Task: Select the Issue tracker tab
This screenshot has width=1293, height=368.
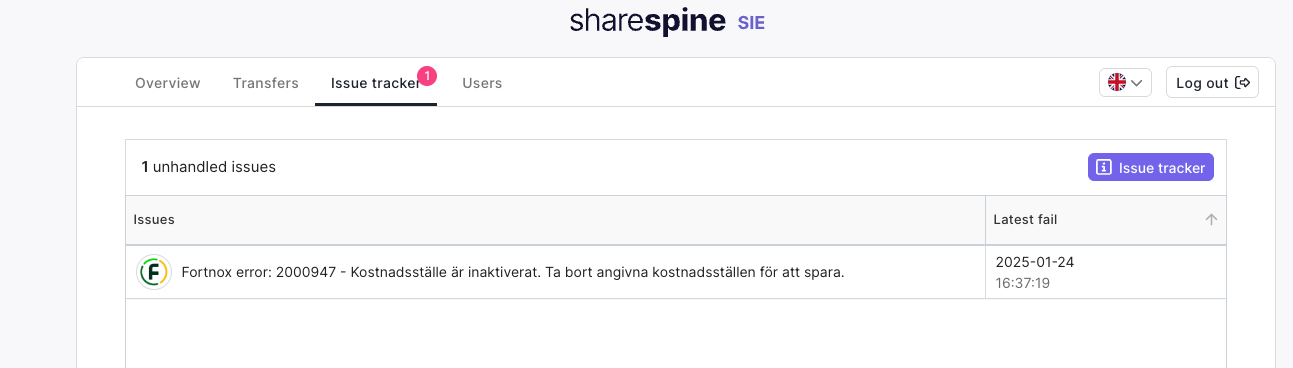Action: coord(376,83)
